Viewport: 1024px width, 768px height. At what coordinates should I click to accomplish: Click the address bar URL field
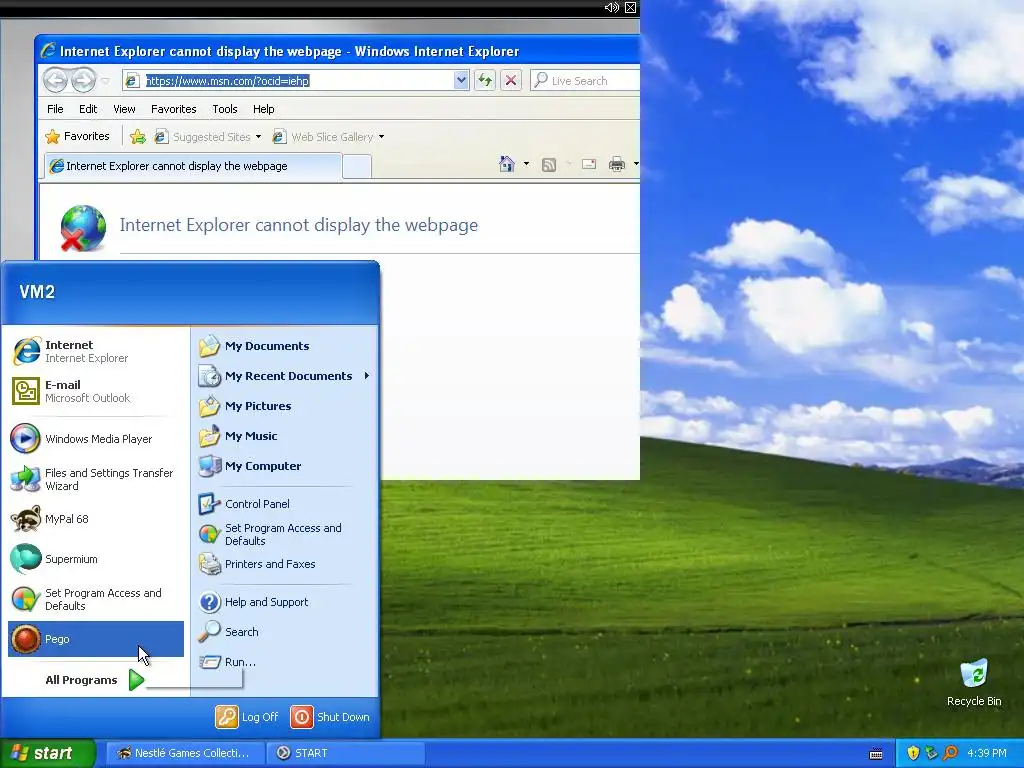297,80
